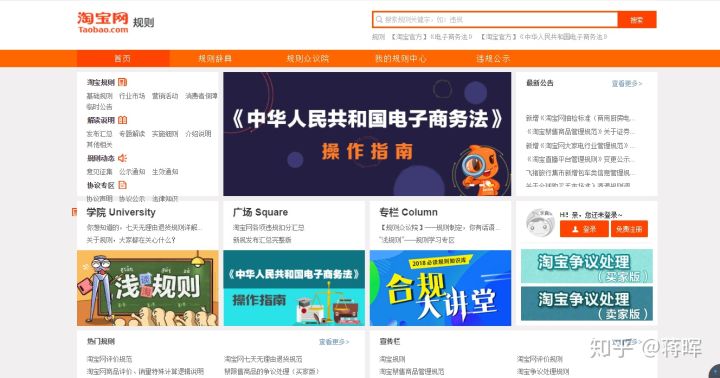The height and width of the screenshot is (378, 720).
Task: Open announcement 《淘宝禁售商品管理规范》关于证券
Action: click(580, 132)
